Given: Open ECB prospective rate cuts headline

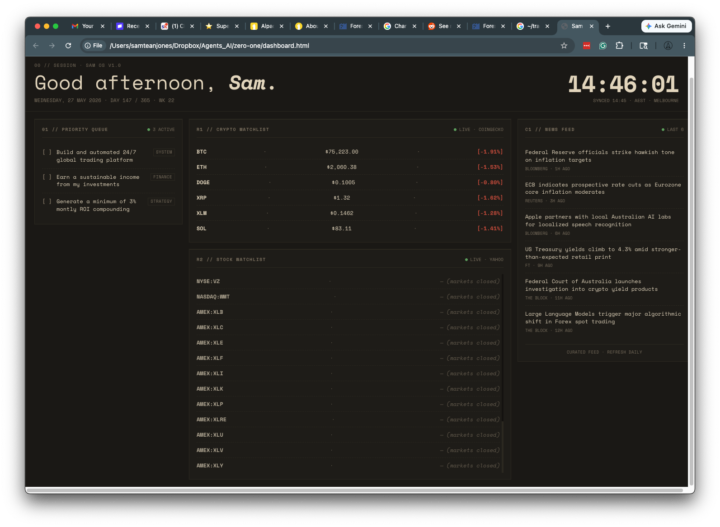Looking at the screenshot, I should [603, 188].
